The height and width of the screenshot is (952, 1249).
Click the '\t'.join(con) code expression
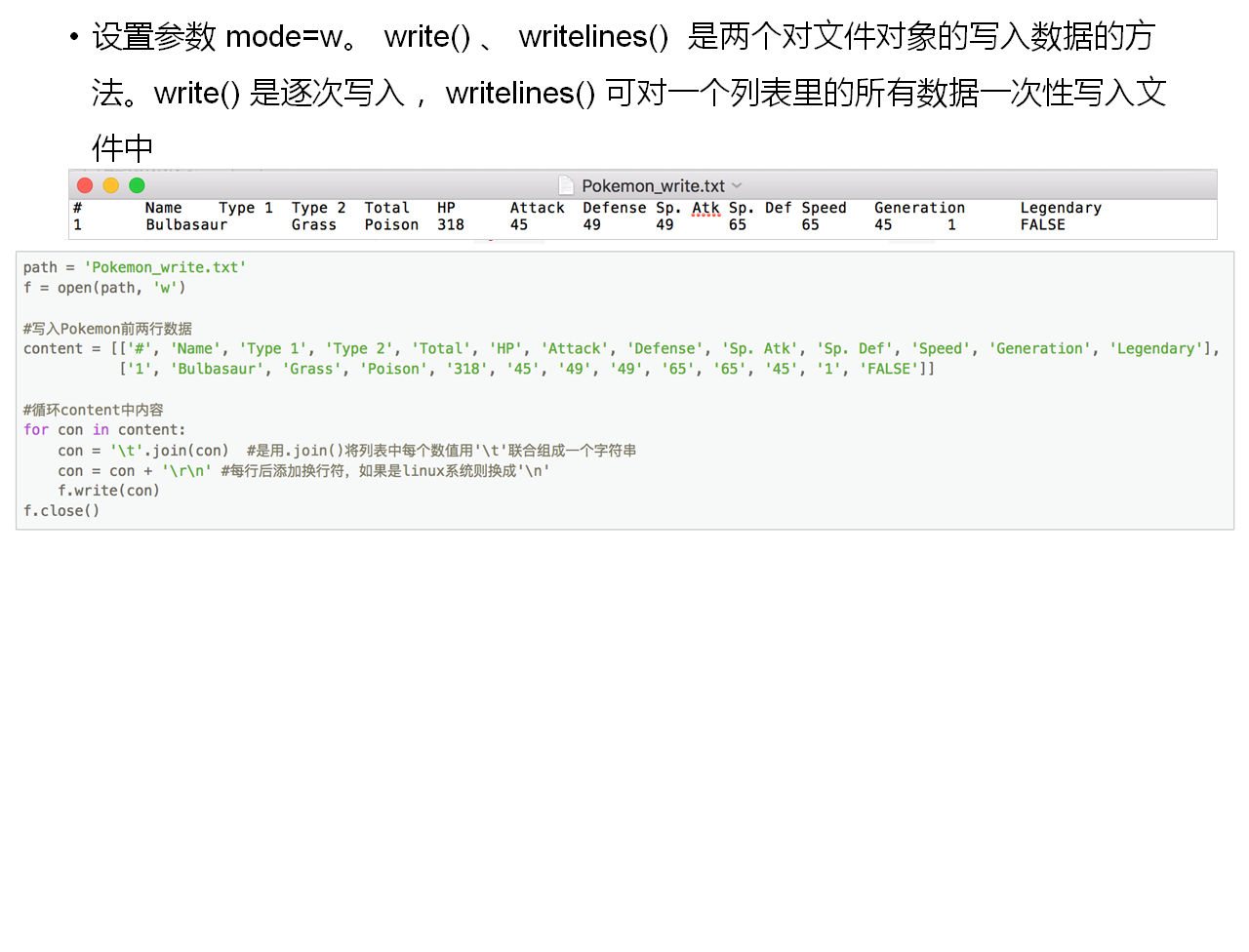coord(169,451)
